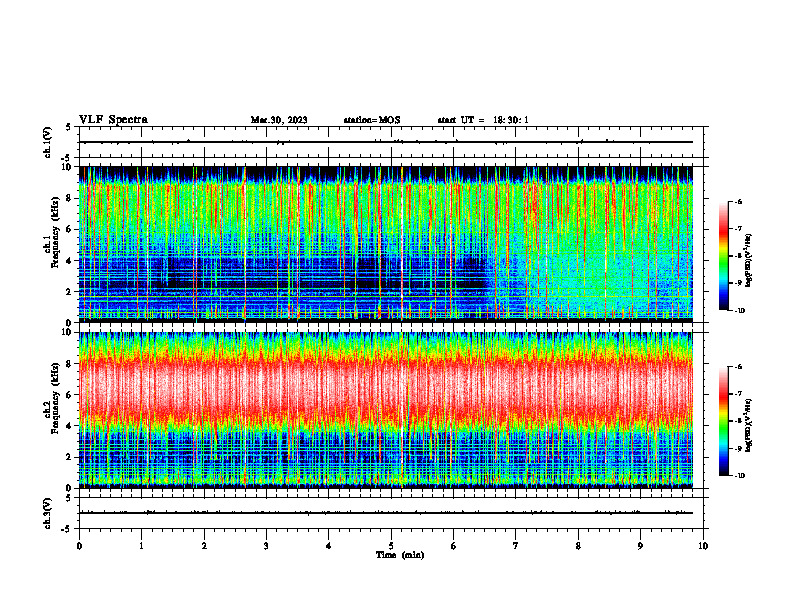The image size is (792, 612).
Task: Click the time axis tick label '5'
Action: pyautogui.click(x=391, y=546)
